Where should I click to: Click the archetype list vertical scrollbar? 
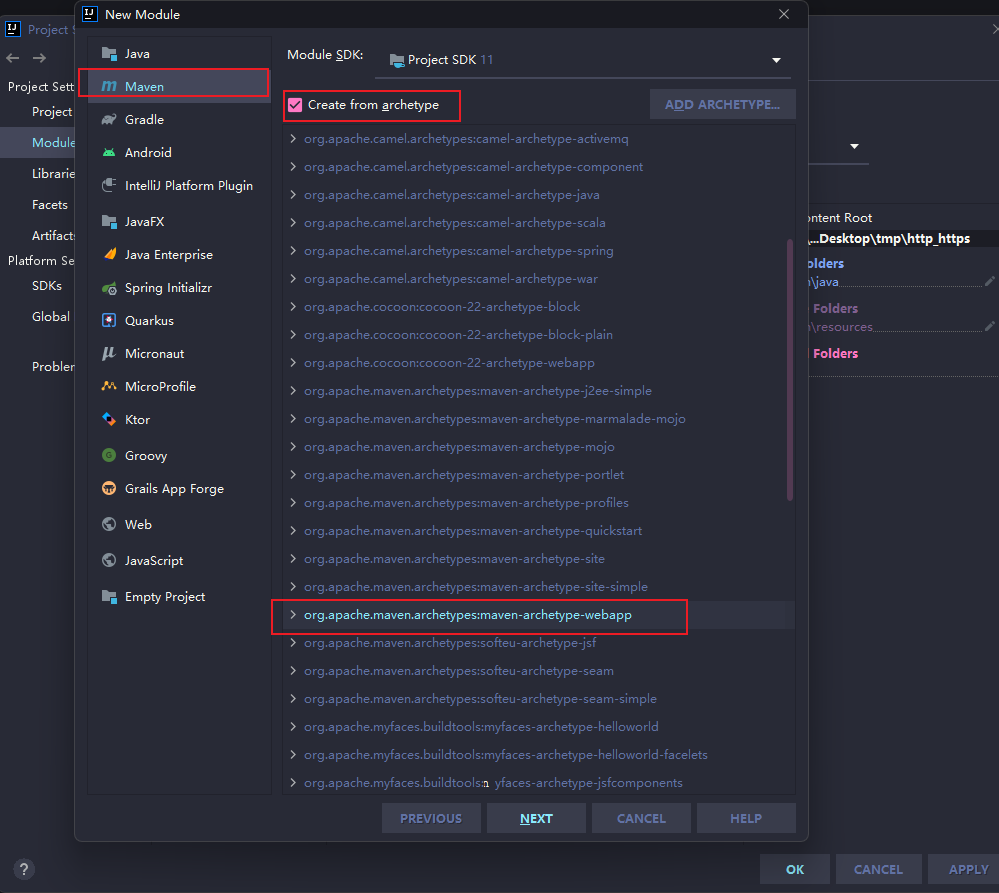[790, 370]
